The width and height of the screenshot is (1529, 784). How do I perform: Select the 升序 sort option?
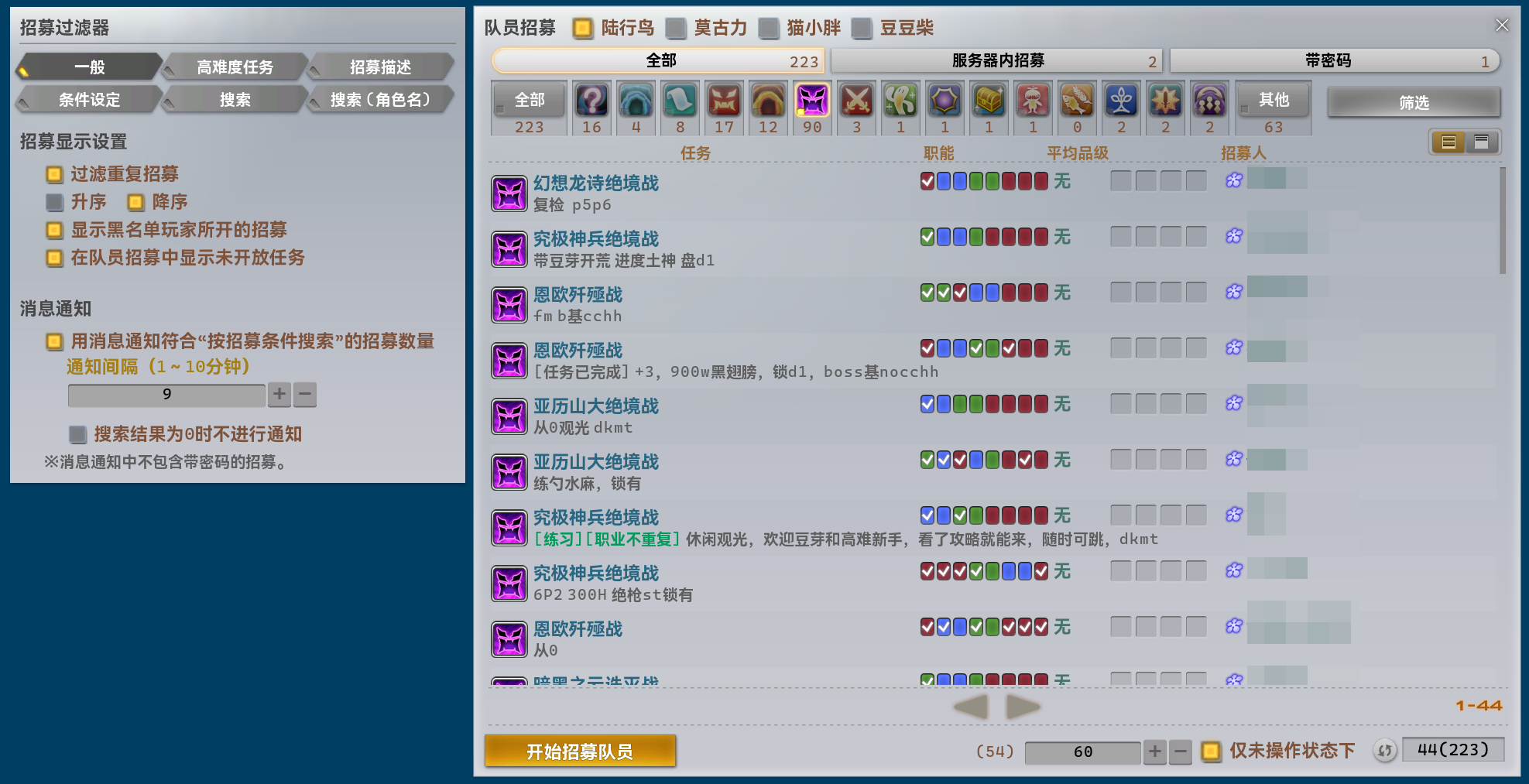(x=54, y=202)
